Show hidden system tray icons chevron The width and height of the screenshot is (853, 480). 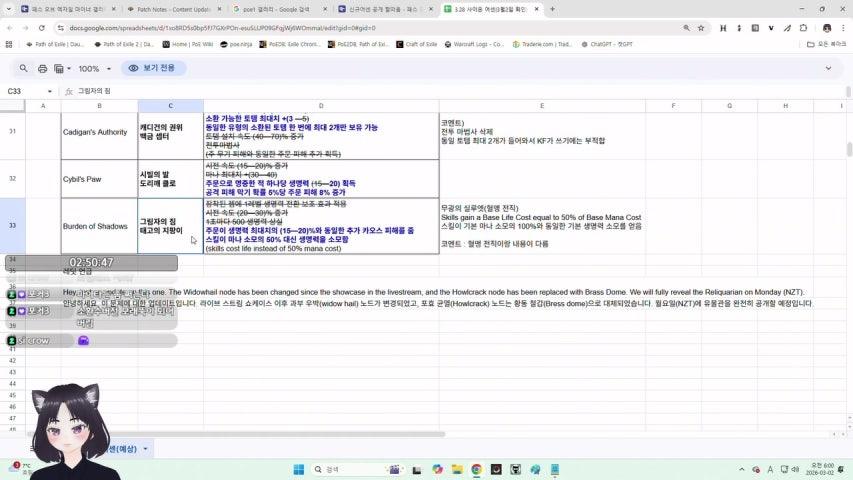(x=741, y=470)
